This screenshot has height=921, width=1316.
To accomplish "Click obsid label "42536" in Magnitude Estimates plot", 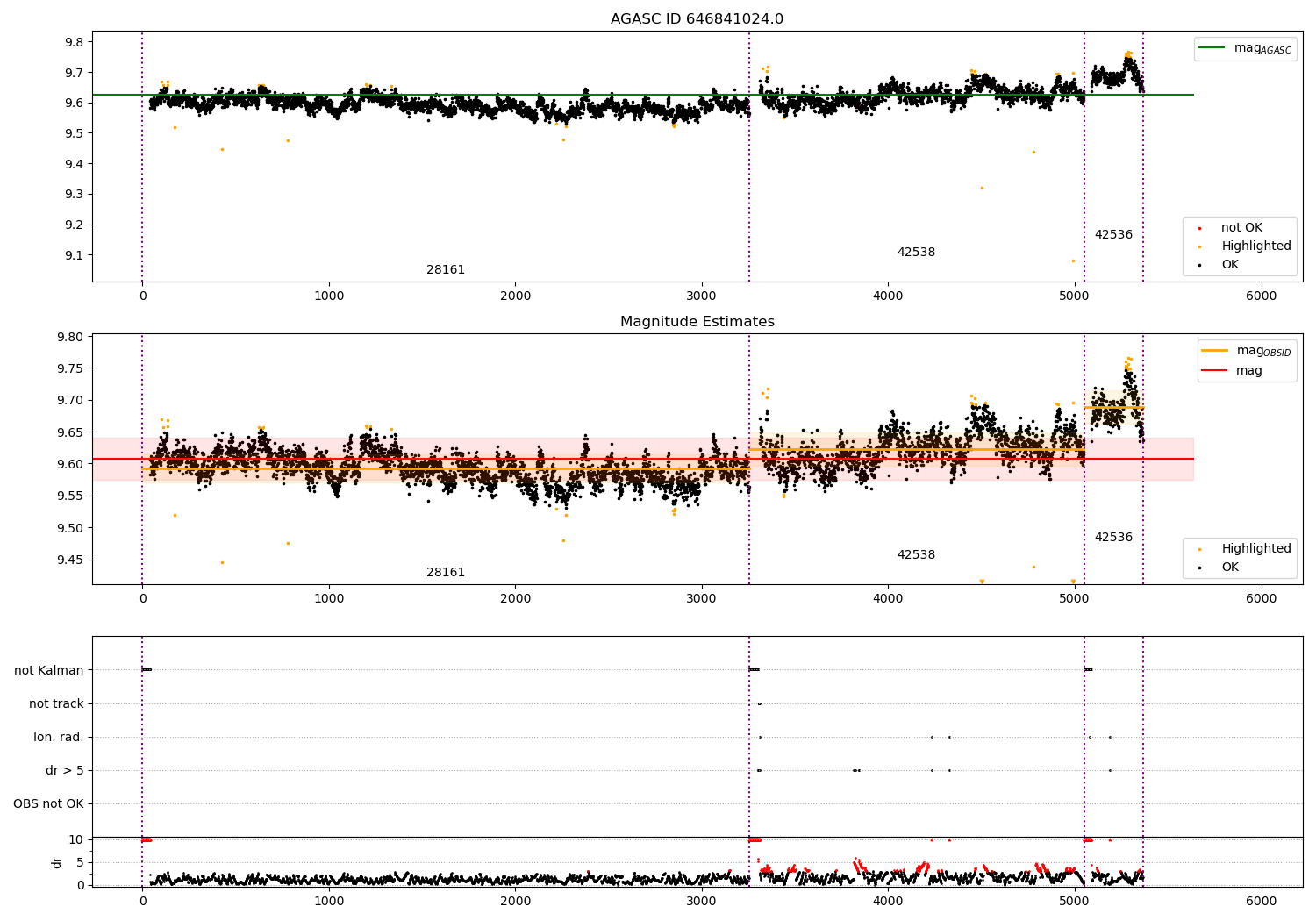I will [1113, 538].
